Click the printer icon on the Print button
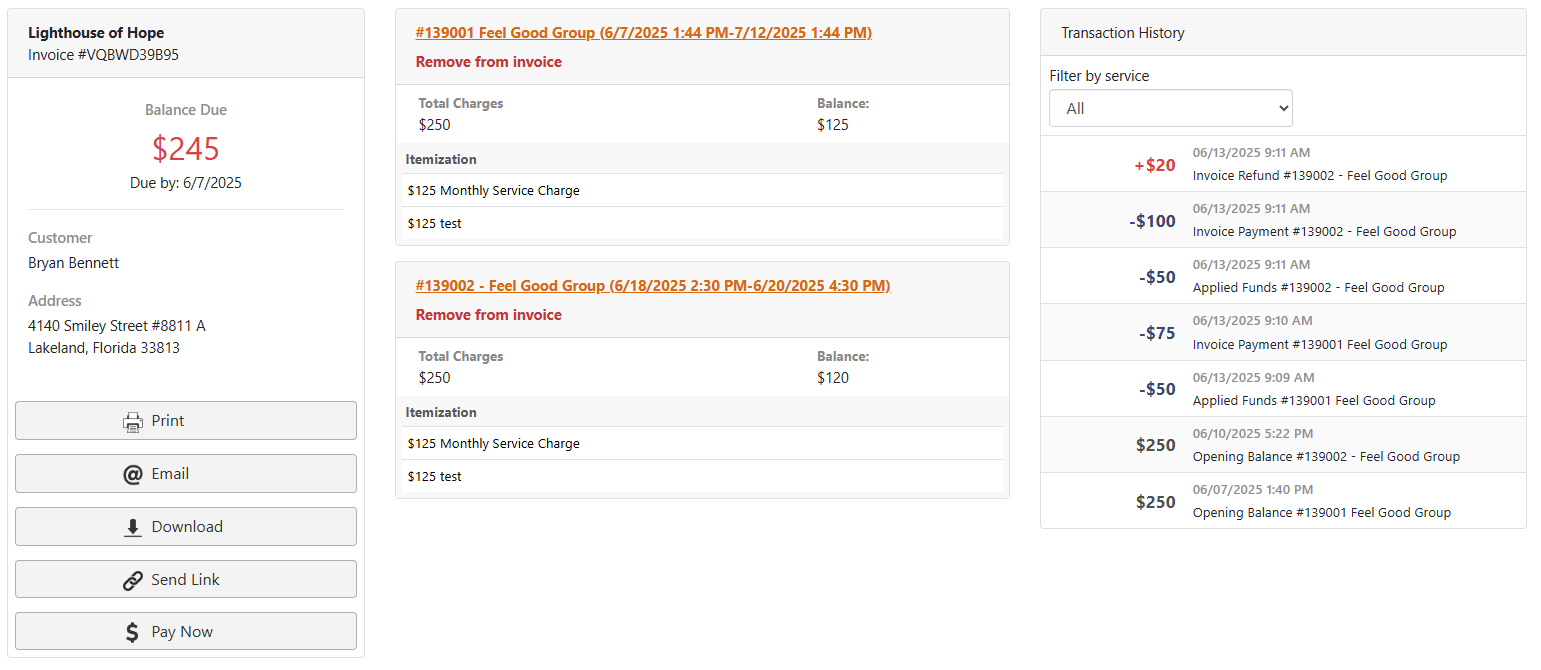Screen dimensions: 1541x670 tap(131, 420)
